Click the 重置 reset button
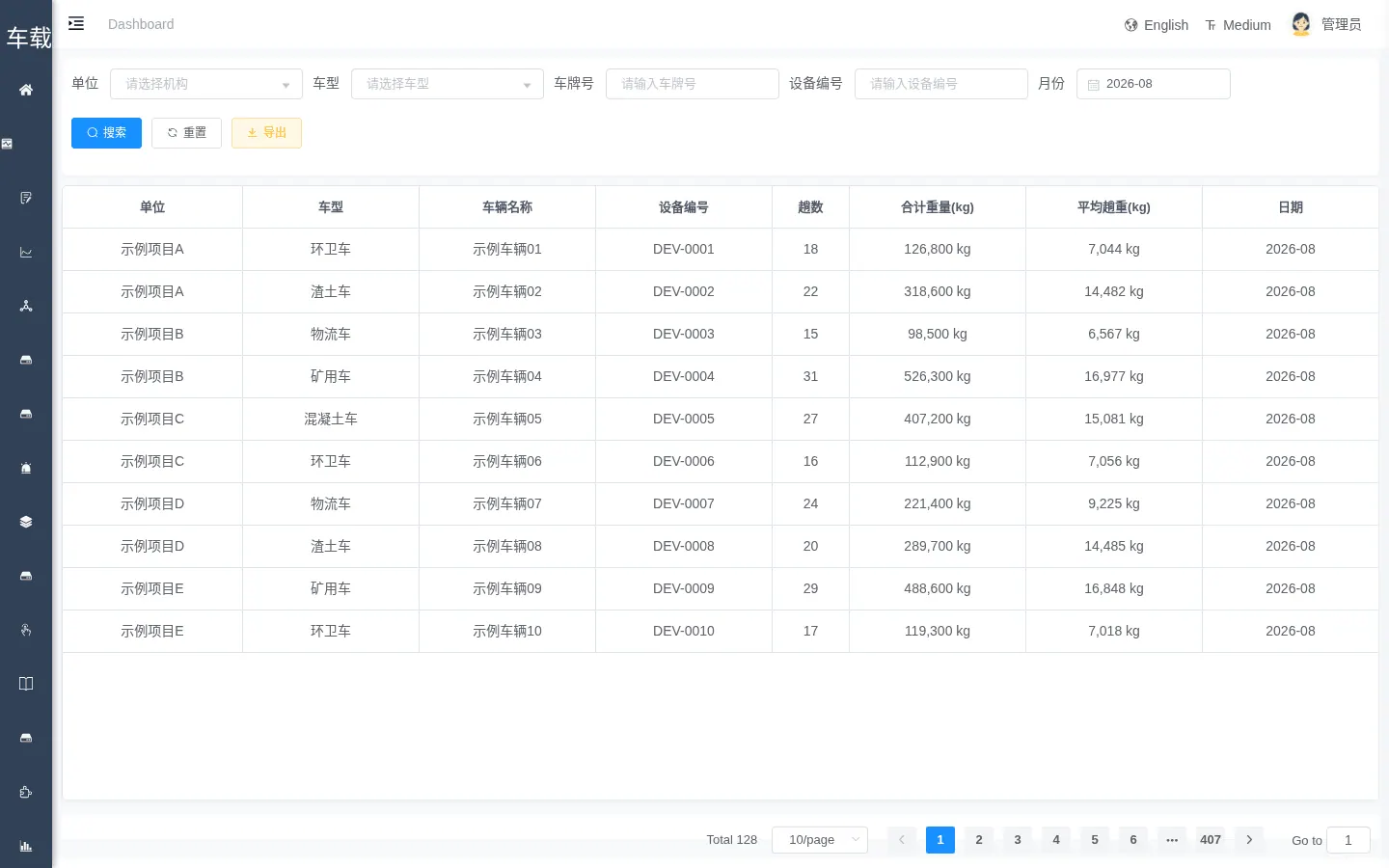 [x=186, y=133]
